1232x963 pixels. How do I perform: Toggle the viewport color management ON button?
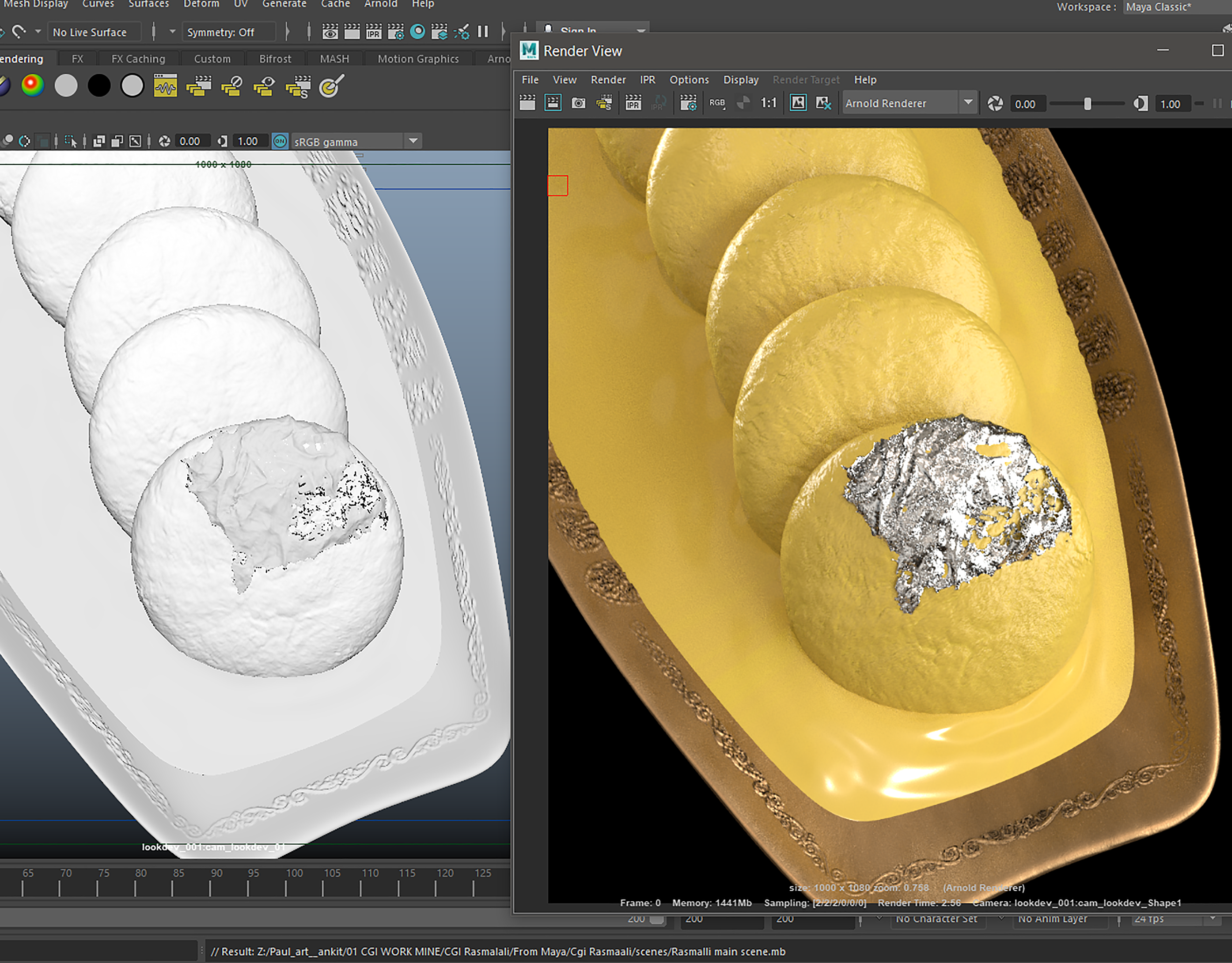pos(280,141)
